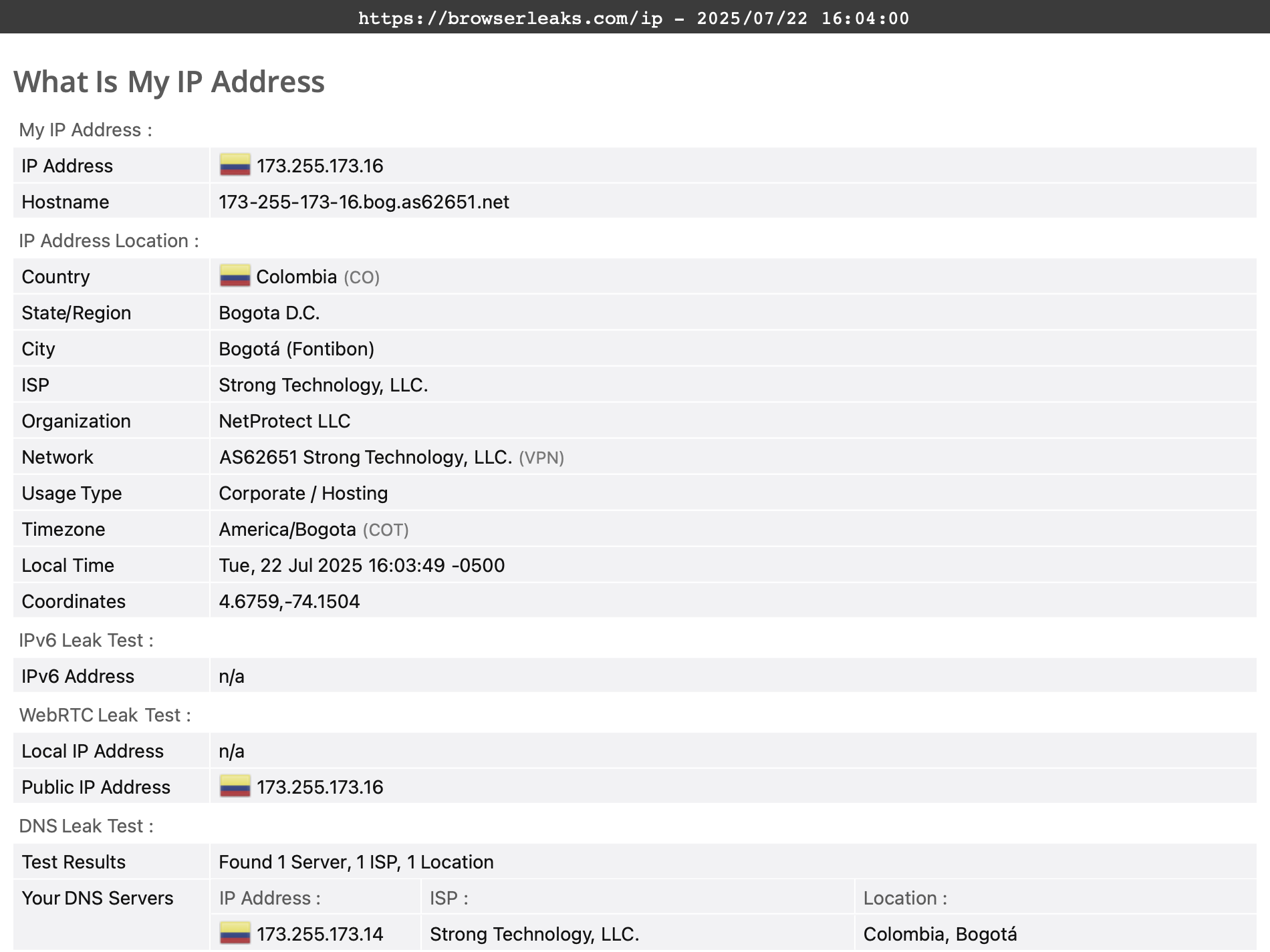Click the America/Bogota timezone value

pos(287,529)
